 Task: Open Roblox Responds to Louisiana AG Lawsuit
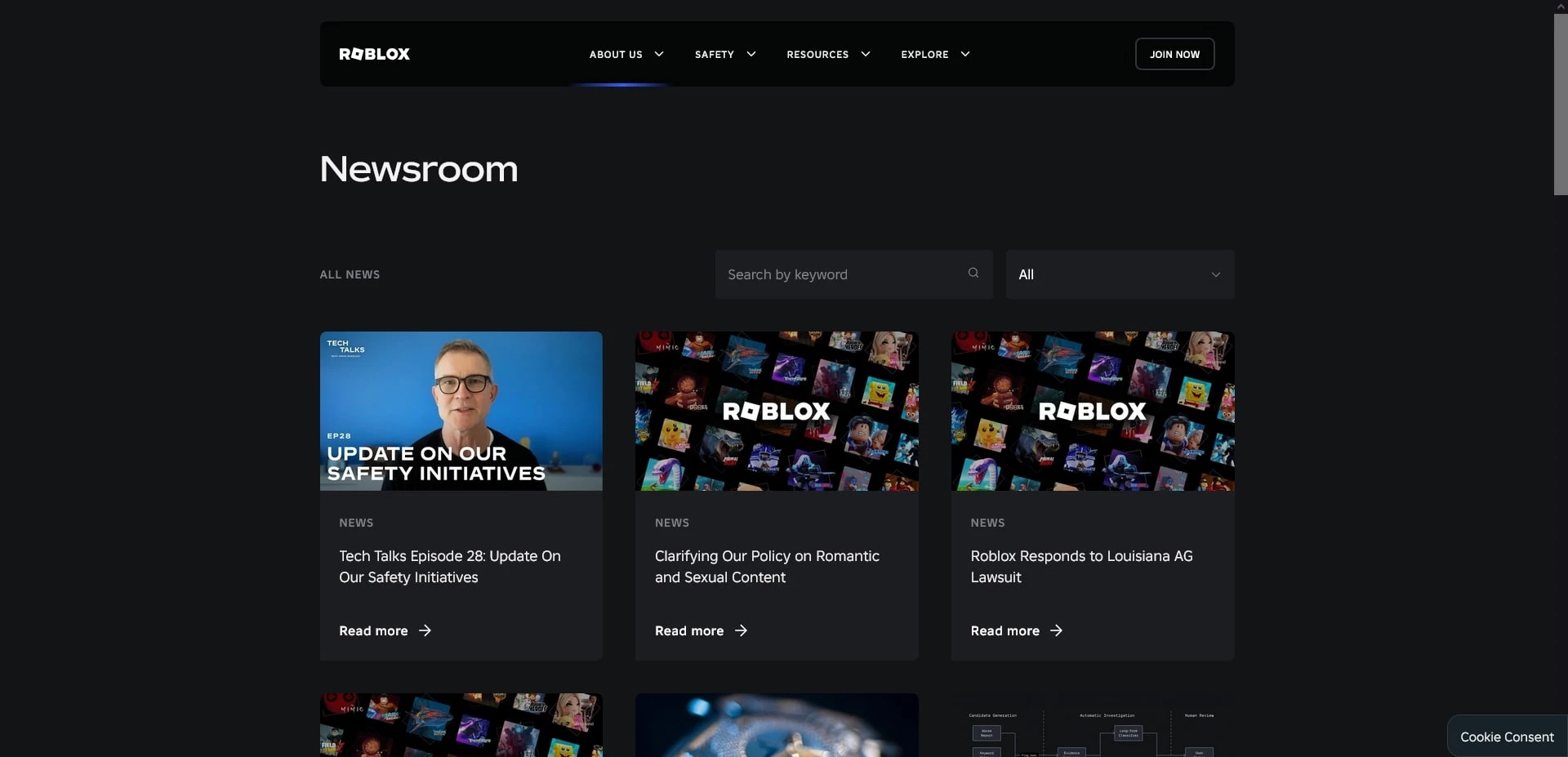click(x=1080, y=567)
